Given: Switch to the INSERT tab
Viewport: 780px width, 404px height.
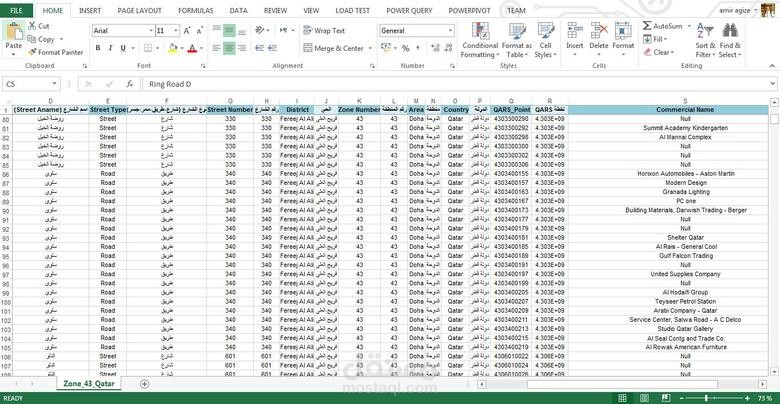Looking at the screenshot, I should tap(90, 10).
